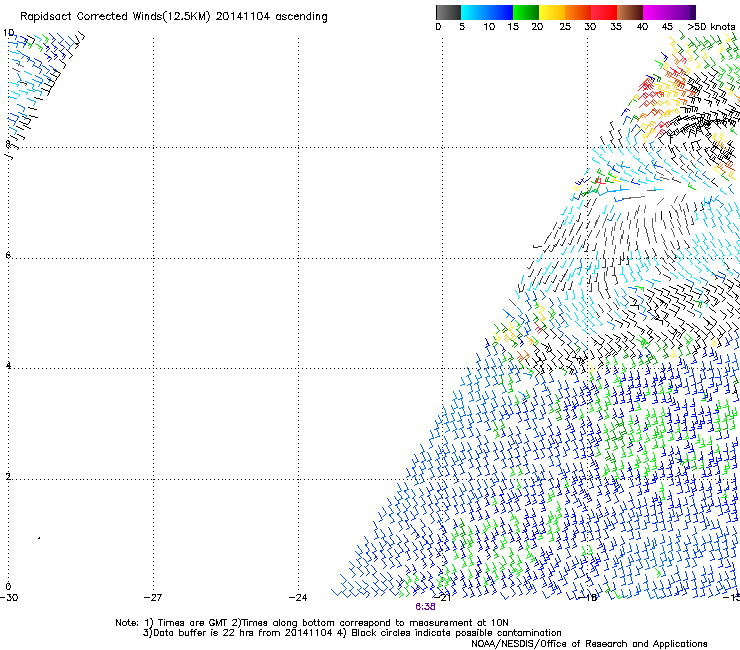Click the '2' latitude axis label
The image size is (740, 650).
pyautogui.click(x=8, y=477)
